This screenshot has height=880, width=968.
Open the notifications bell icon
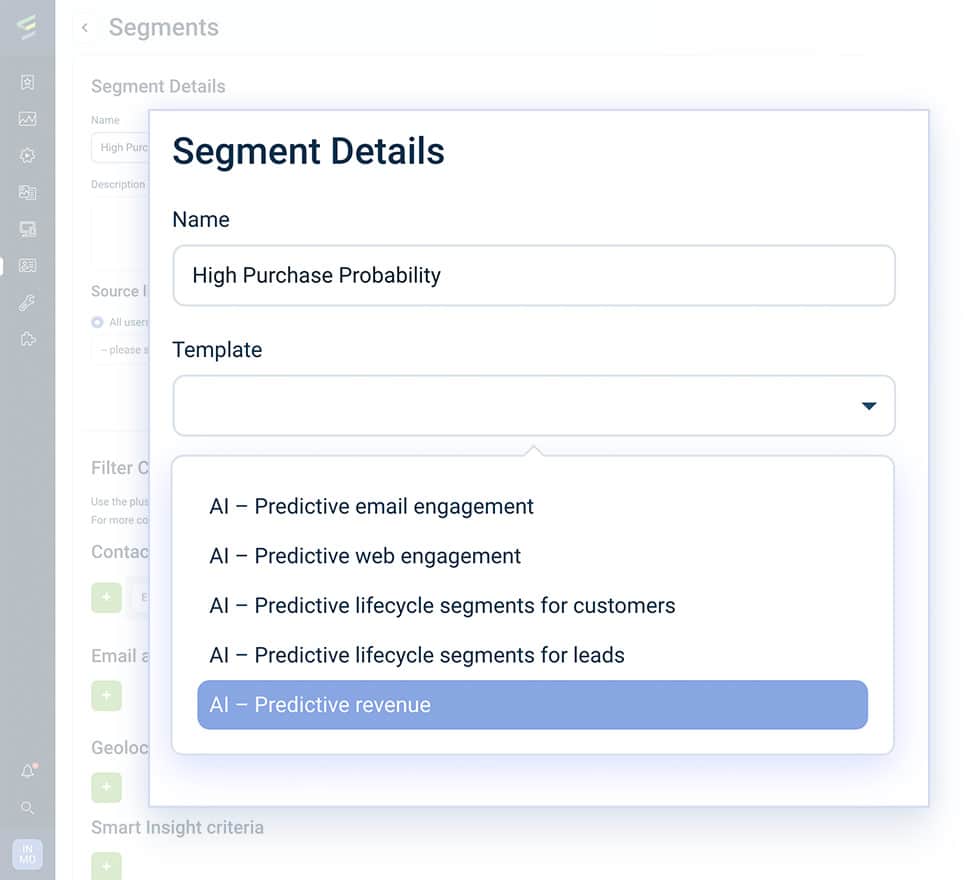click(28, 771)
